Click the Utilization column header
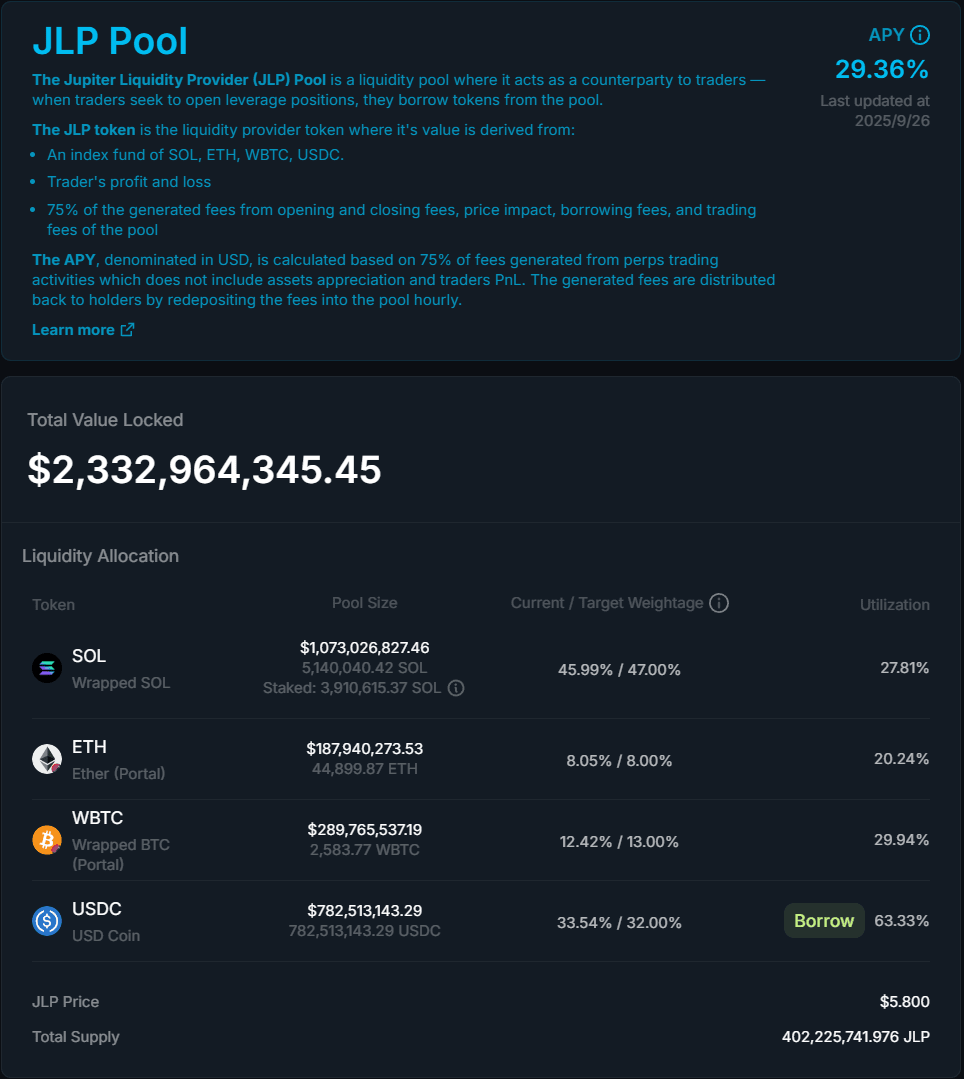Screen dimensions: 964x1079 click(894, 604)
